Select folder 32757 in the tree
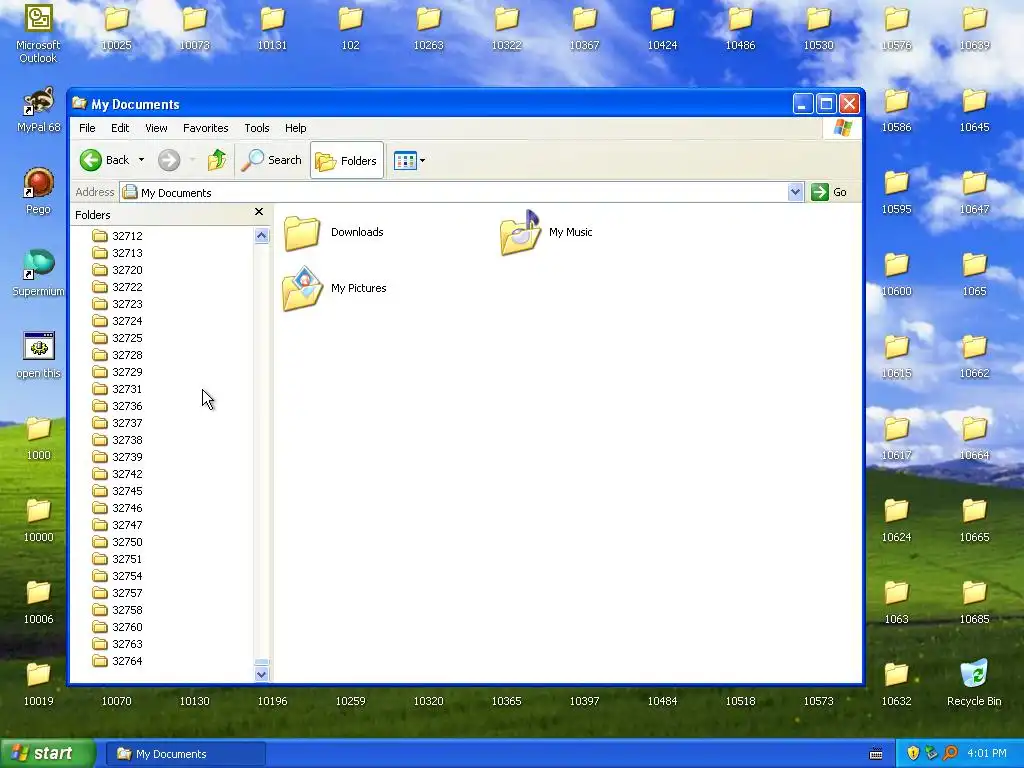 point(118,592)
